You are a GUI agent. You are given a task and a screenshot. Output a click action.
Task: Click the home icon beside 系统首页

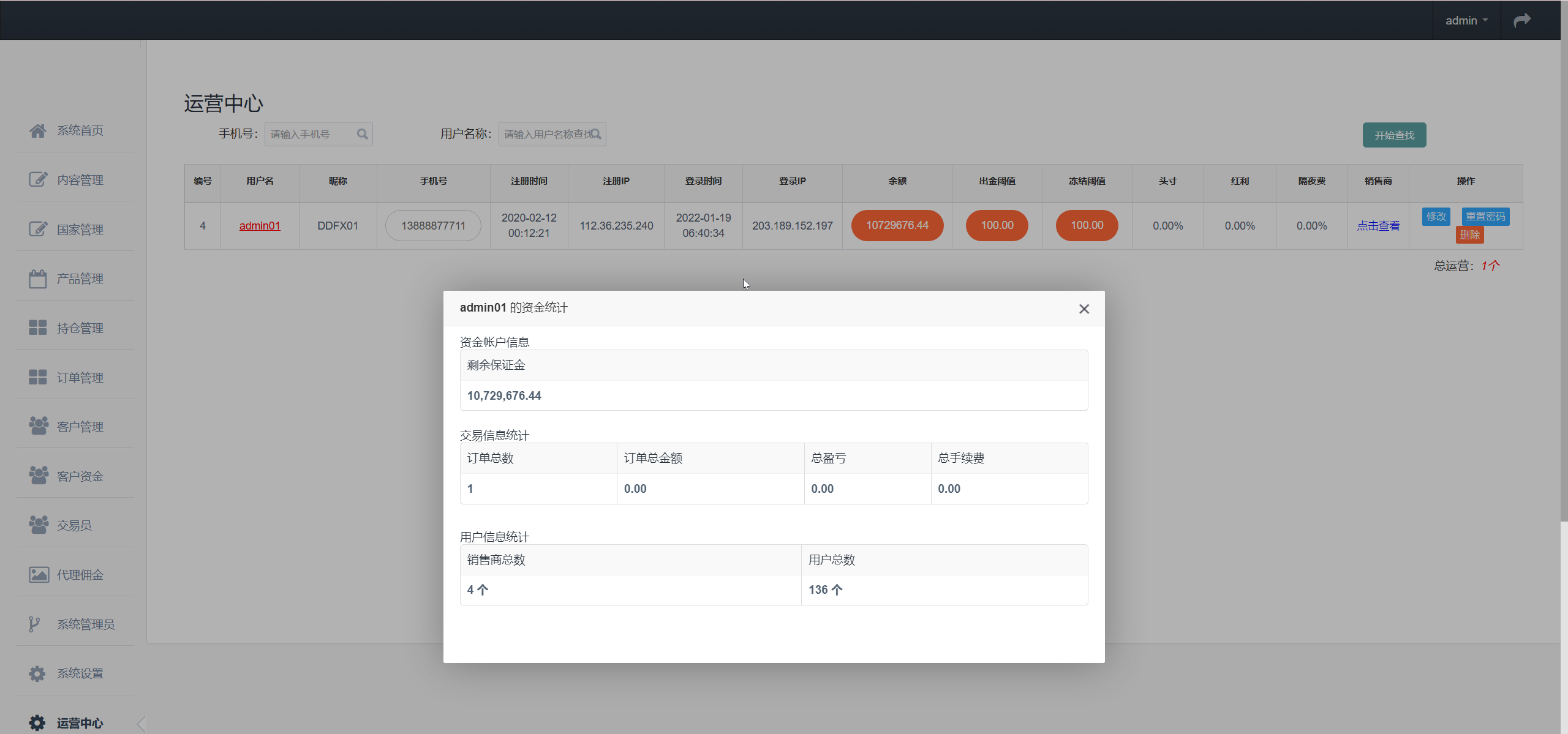38,130
